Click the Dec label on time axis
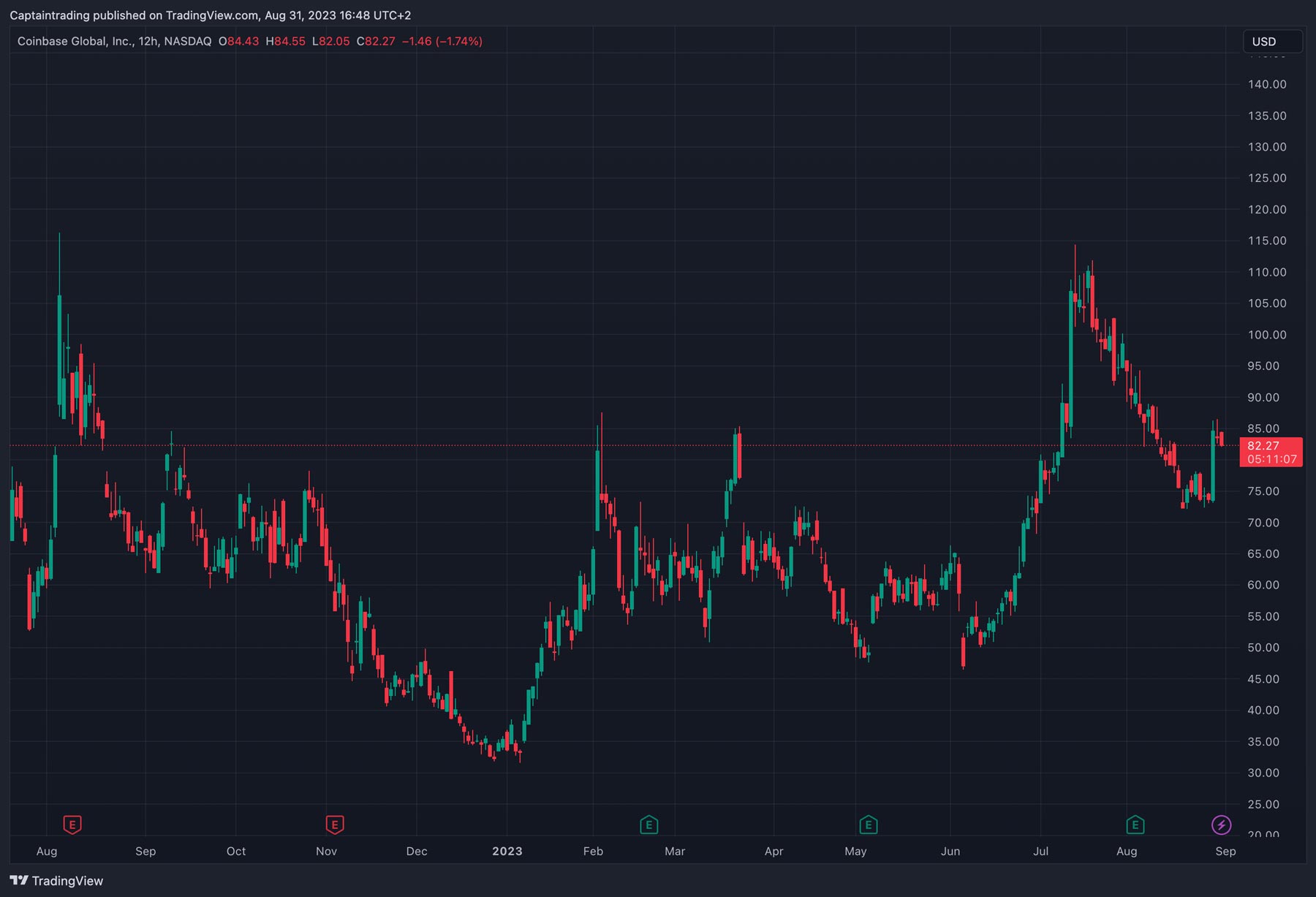1316x897 pixels. click(417, 851)
